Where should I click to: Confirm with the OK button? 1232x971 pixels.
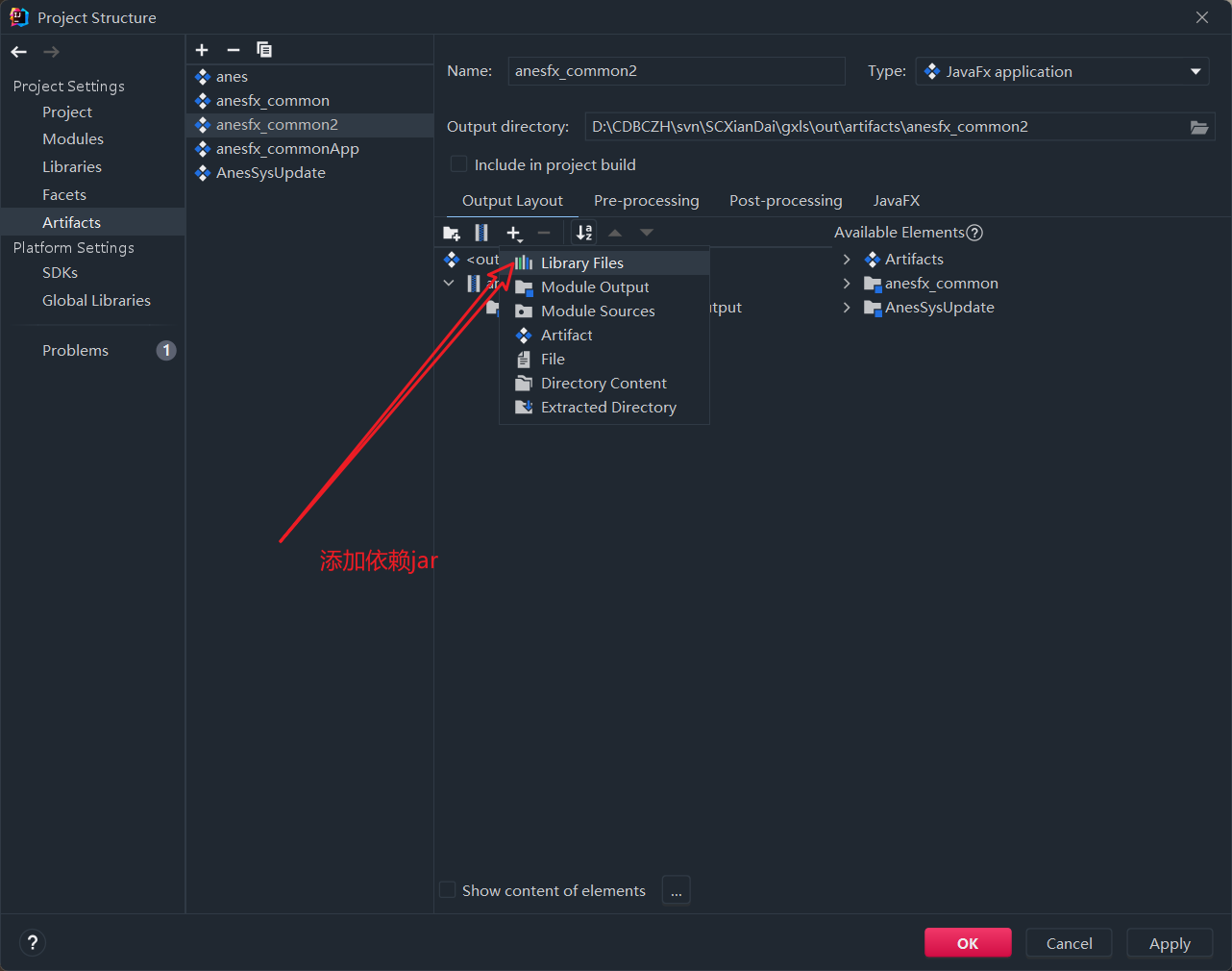[x=968, y=943]
